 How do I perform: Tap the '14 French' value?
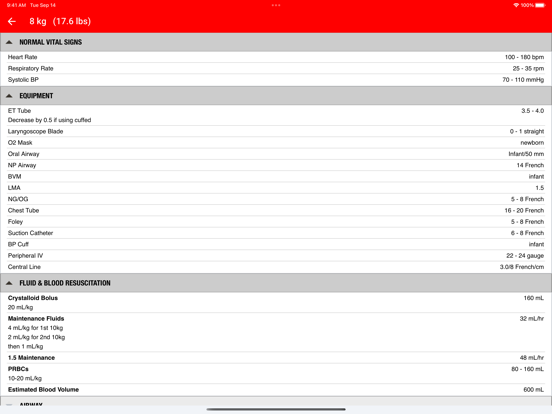pyautogui.click(x=530, y=165)
